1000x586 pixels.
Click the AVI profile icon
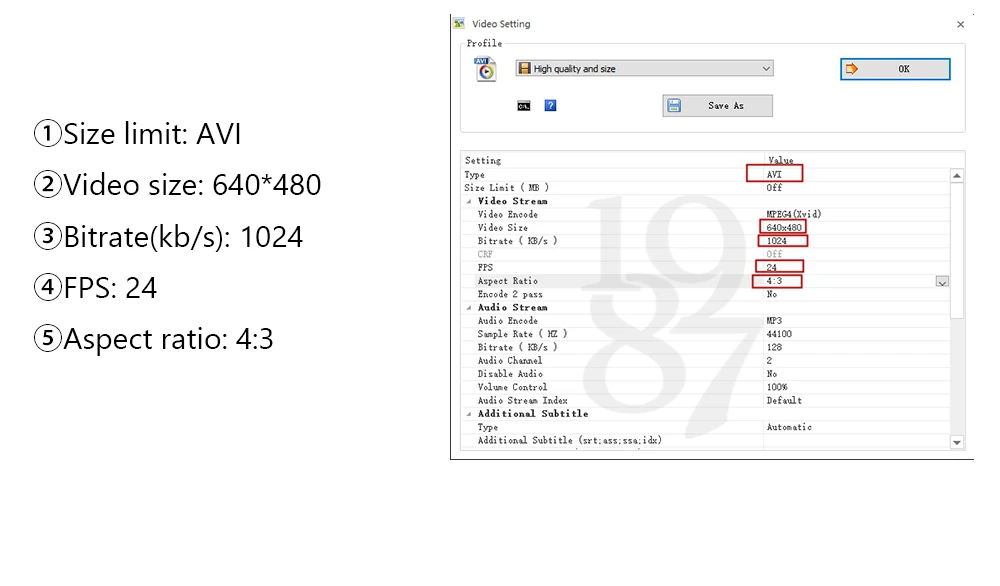click(x=485, y=69)
